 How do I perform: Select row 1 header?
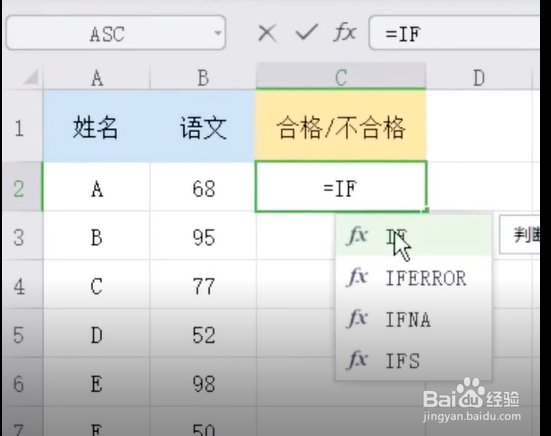click(22, 127)
